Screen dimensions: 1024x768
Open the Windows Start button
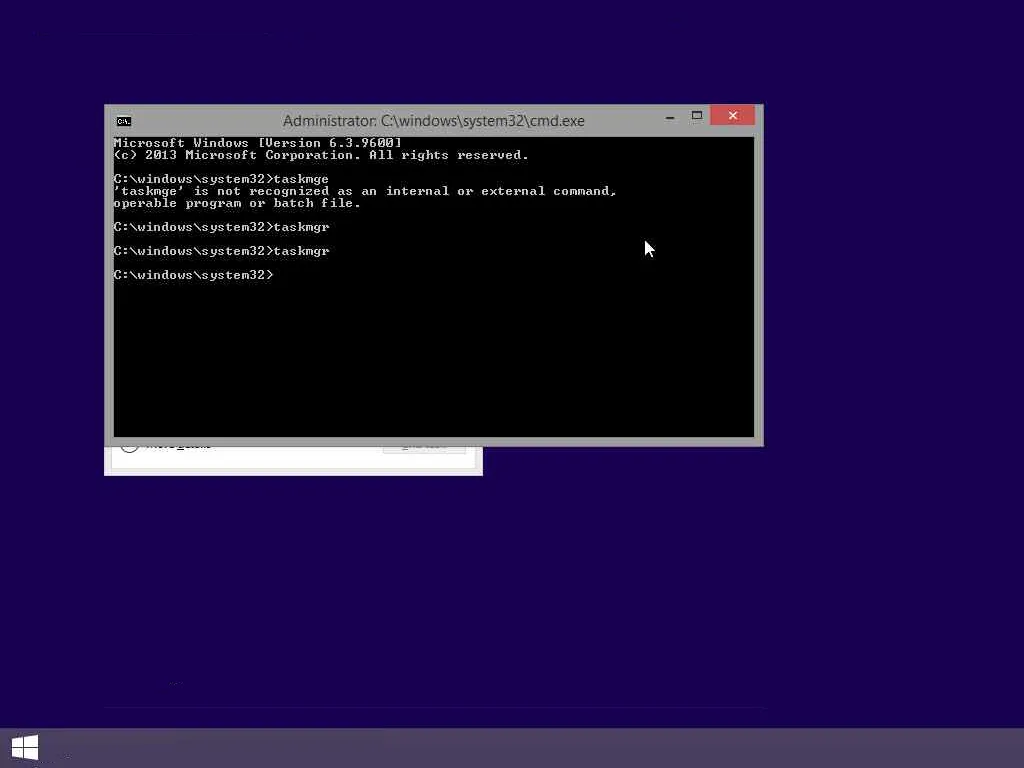point(25,748)
